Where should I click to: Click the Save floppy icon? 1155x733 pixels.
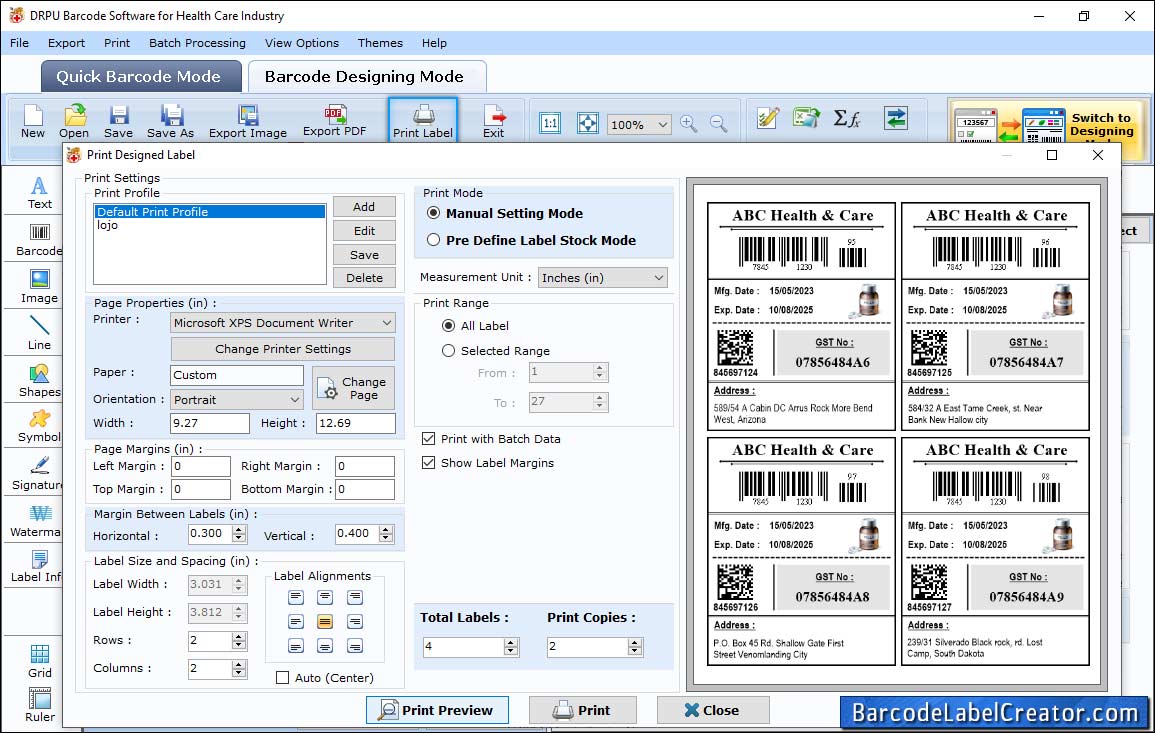click(118, 121)
